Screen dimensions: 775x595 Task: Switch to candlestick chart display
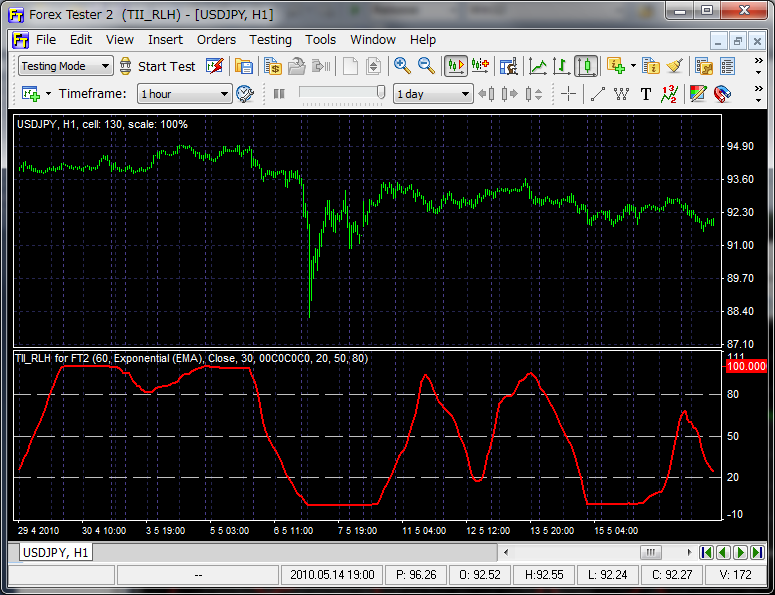tap(586, 66)
